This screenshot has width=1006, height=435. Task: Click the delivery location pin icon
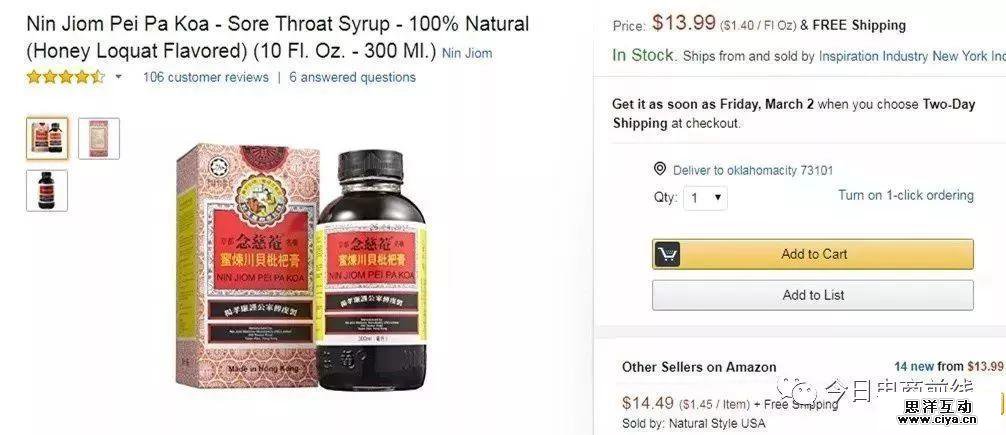[659, 169]
